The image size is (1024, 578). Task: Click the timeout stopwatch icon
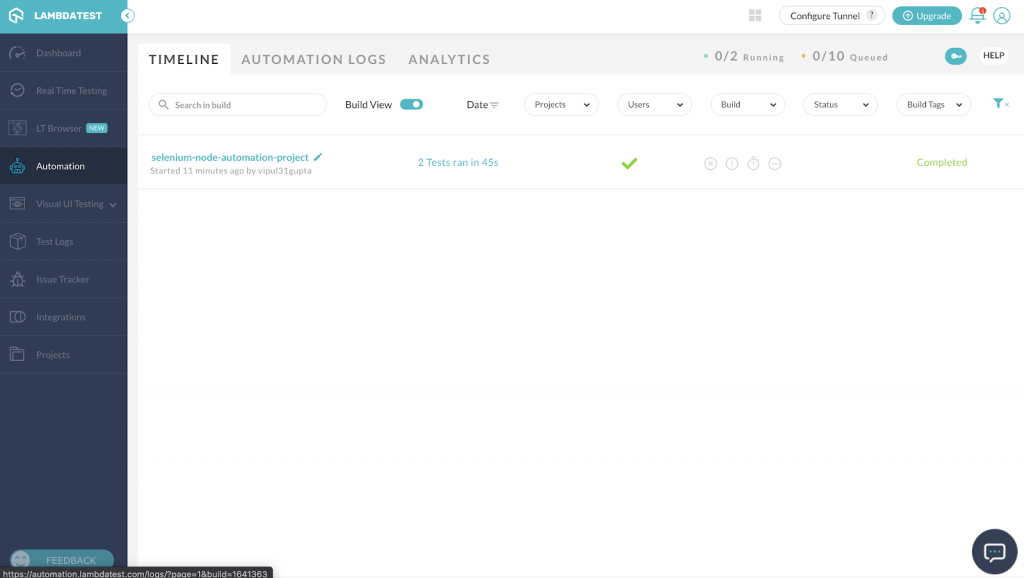pos(754,163)
